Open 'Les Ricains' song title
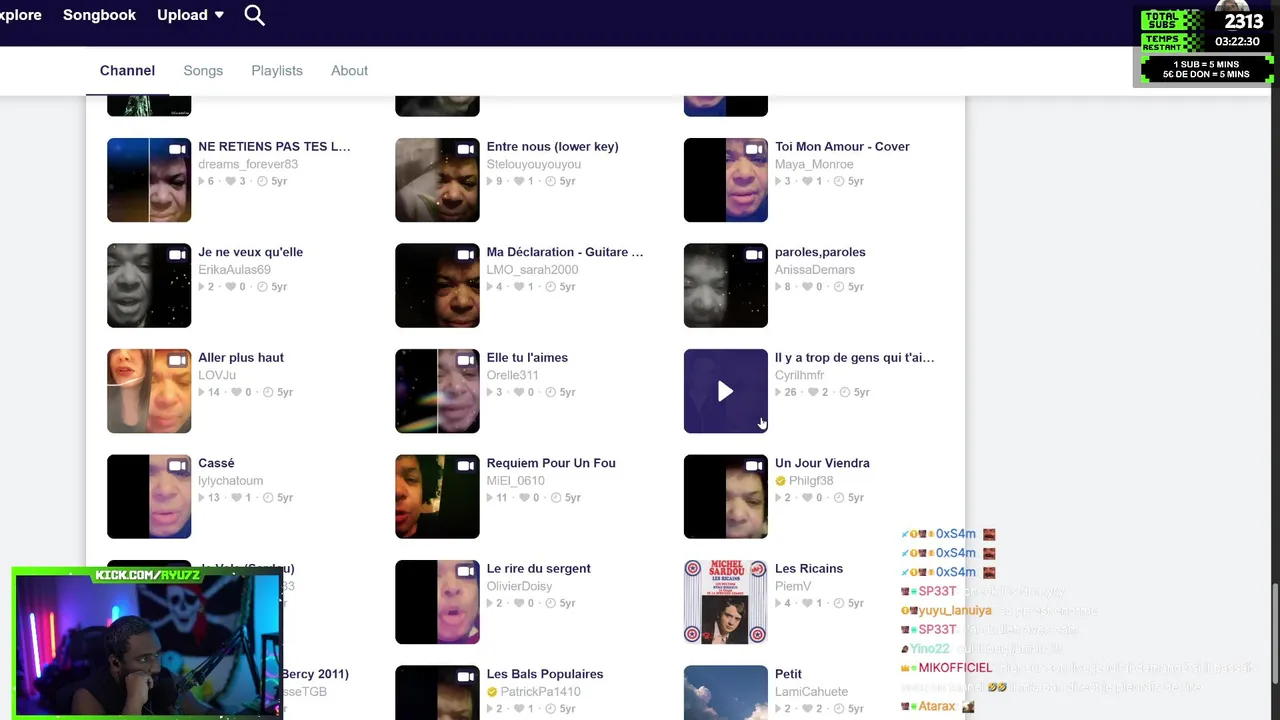Screen dimensions: 1280x720 coord(809,568)
